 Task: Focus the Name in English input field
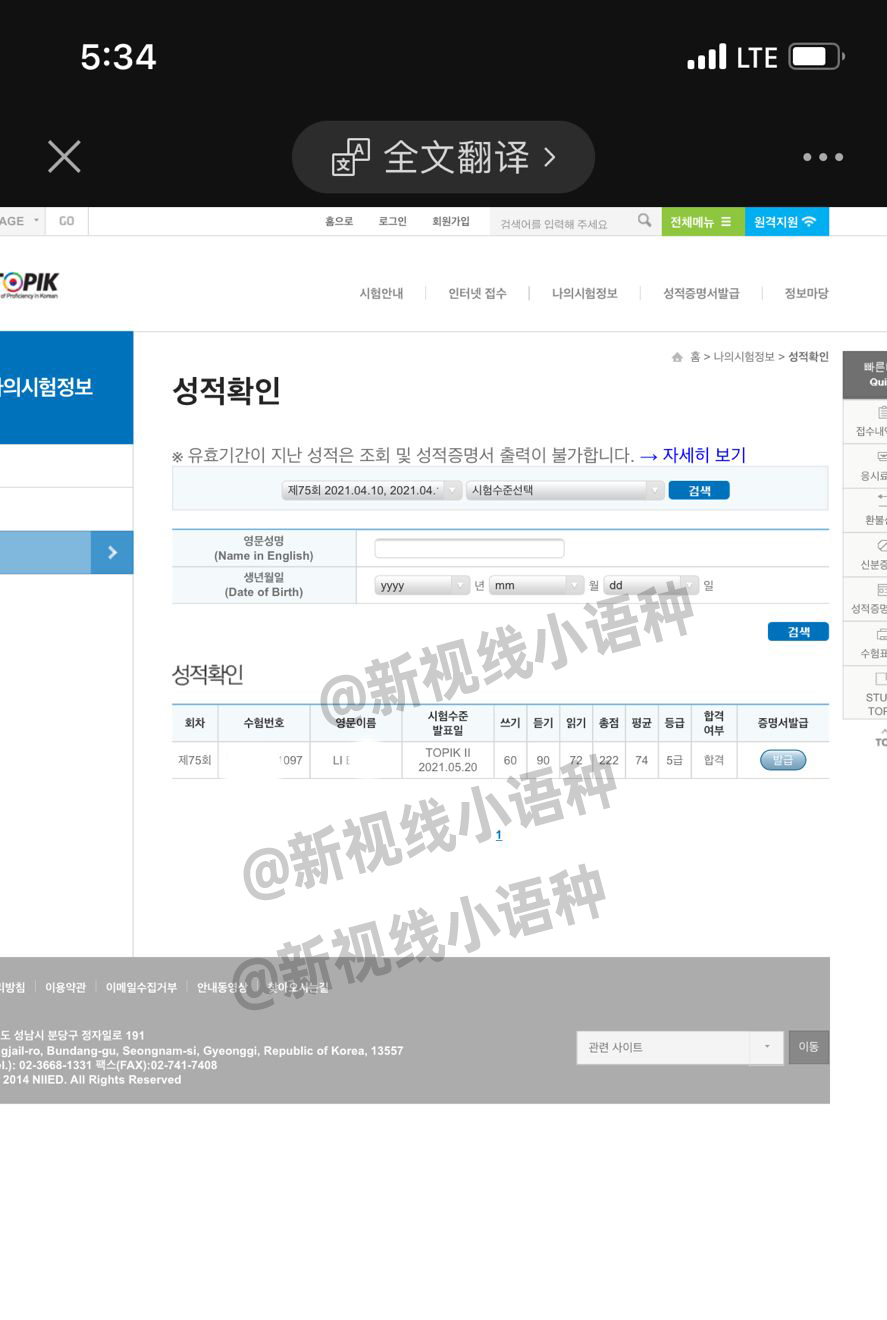click(469, 548)
